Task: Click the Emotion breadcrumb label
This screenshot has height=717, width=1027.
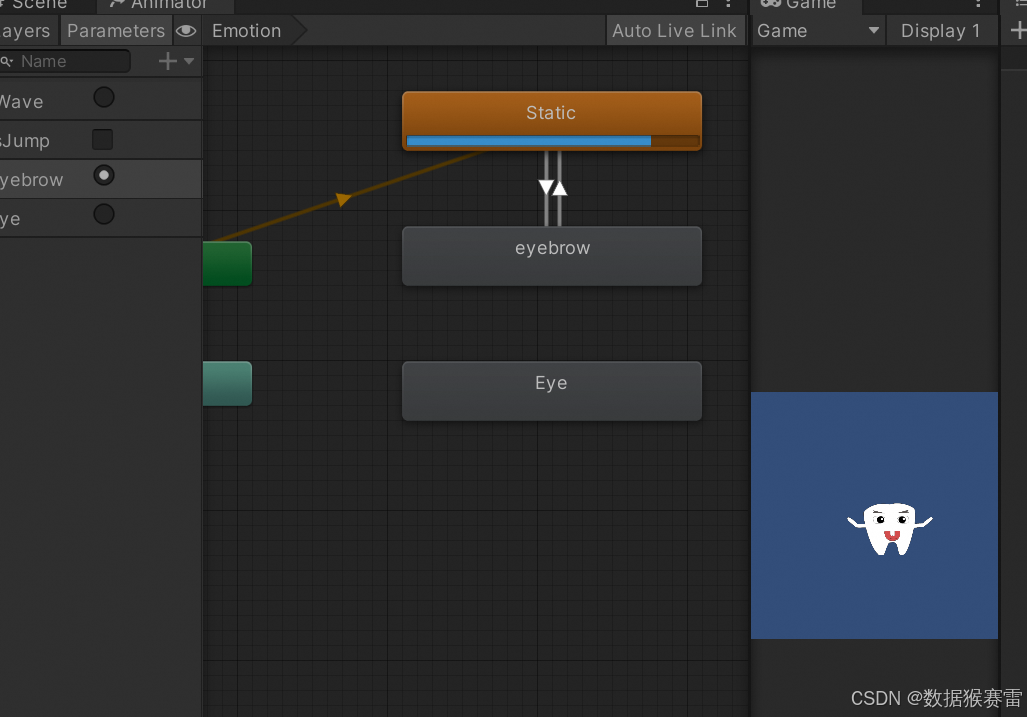Action: pyautogui.click(x=246, y=30)
